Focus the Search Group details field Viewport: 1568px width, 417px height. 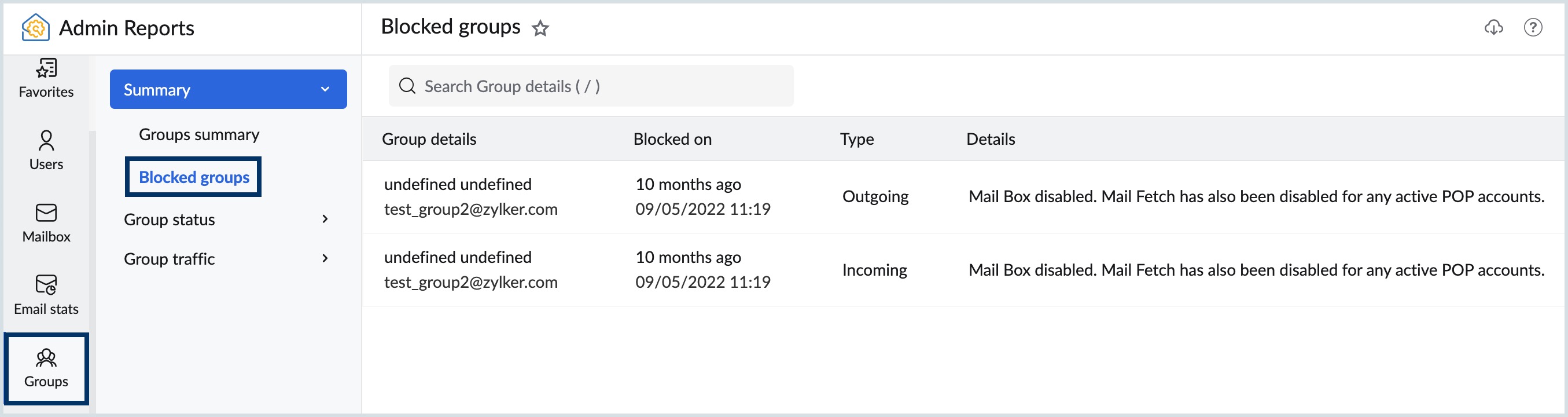[590, 86]
